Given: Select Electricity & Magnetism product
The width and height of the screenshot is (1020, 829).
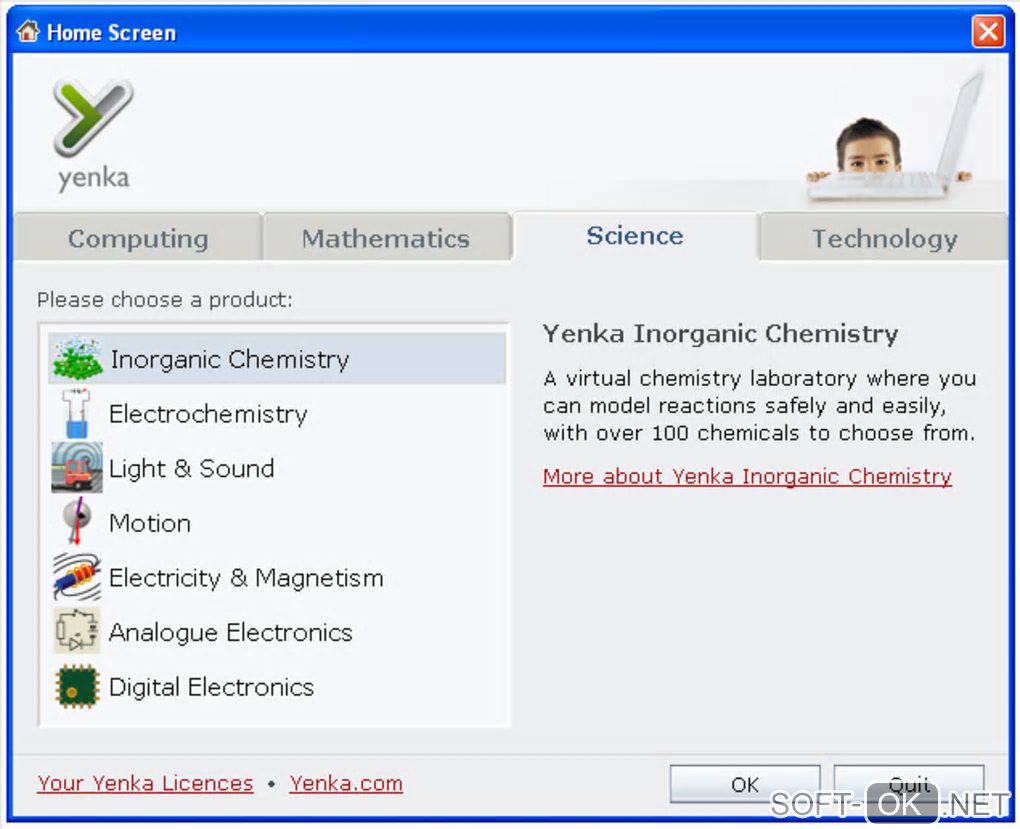Looking at the screenshot, I should 277,577.
